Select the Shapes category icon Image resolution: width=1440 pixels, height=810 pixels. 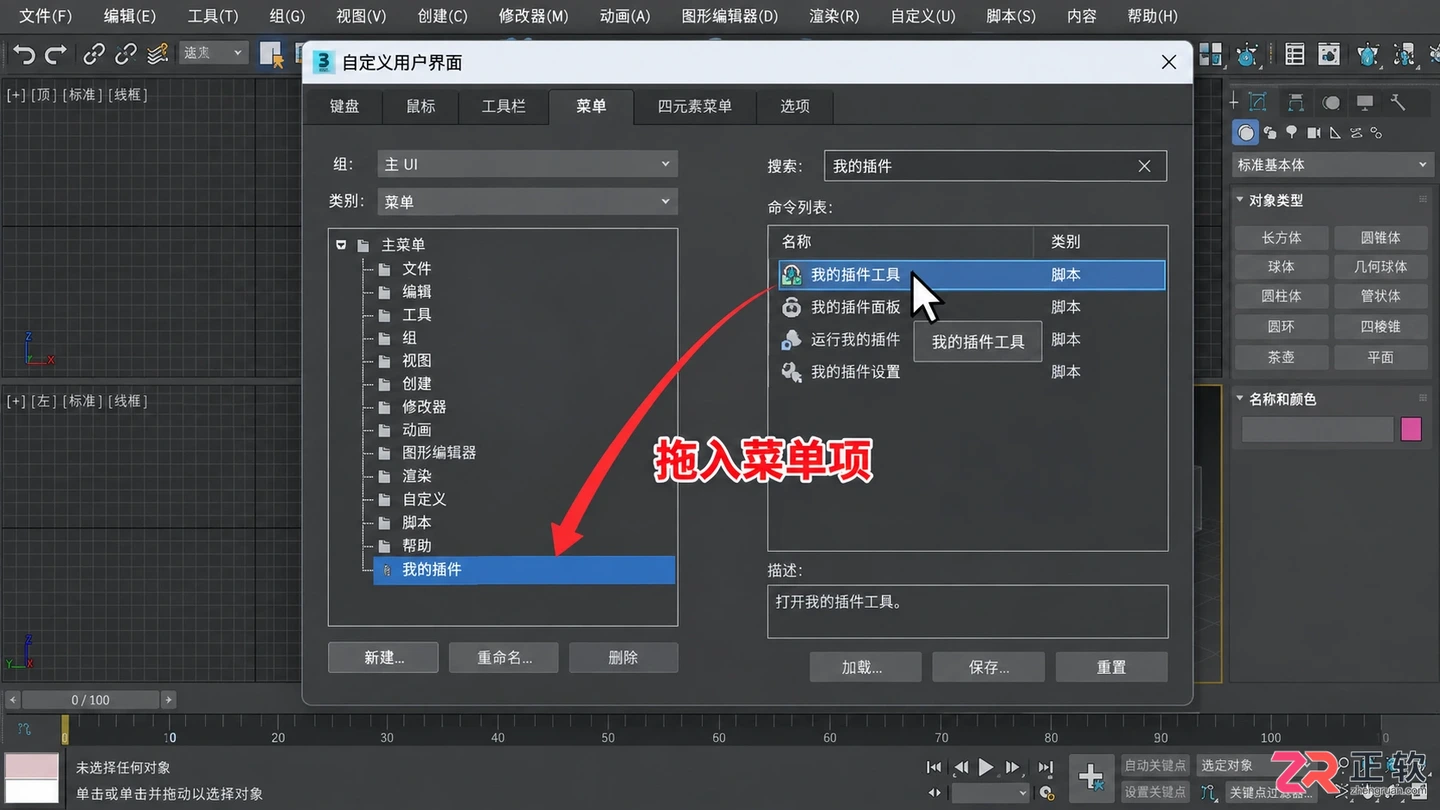[x=1270, y=132]
